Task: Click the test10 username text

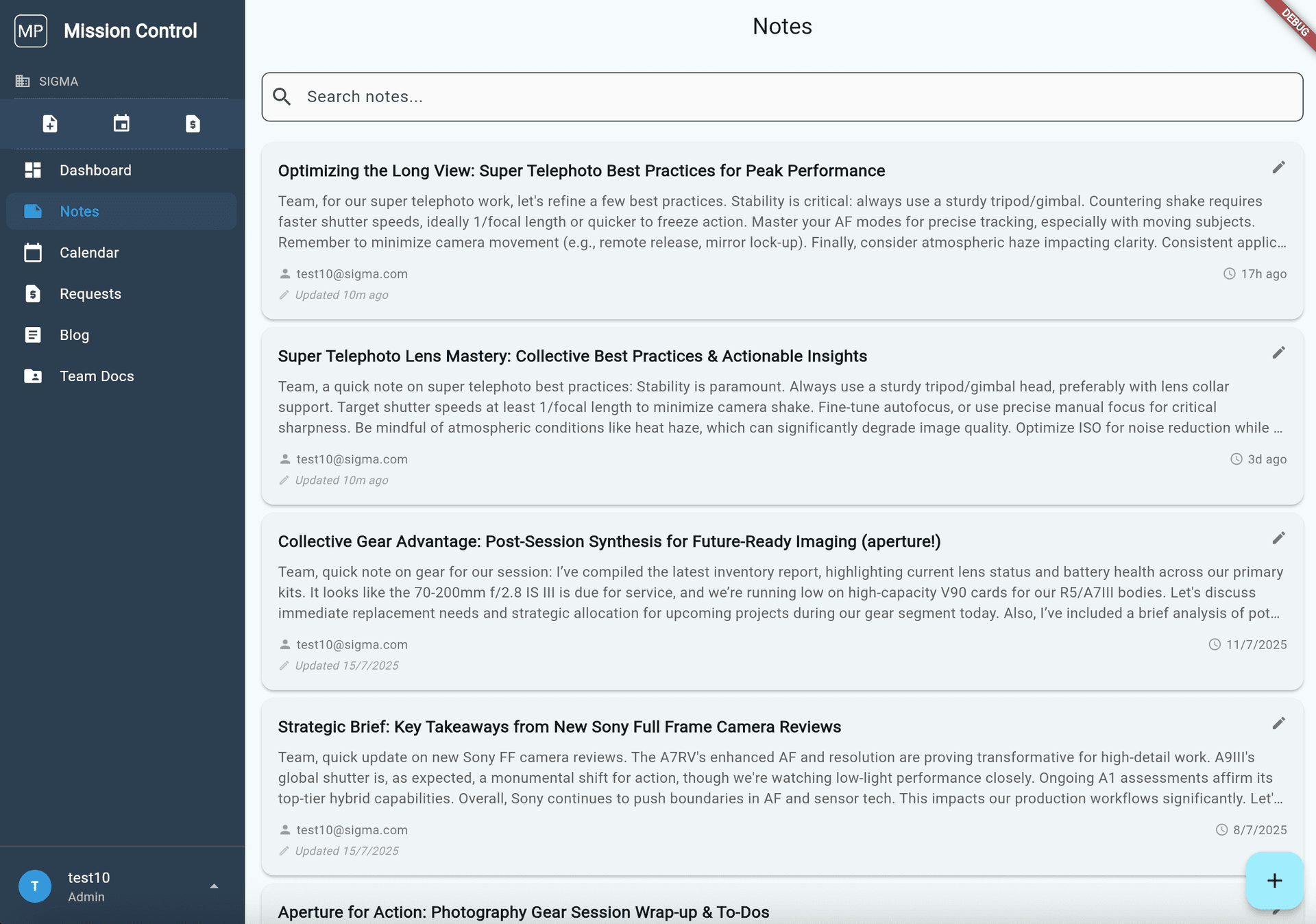Action: tap(89, 877)
